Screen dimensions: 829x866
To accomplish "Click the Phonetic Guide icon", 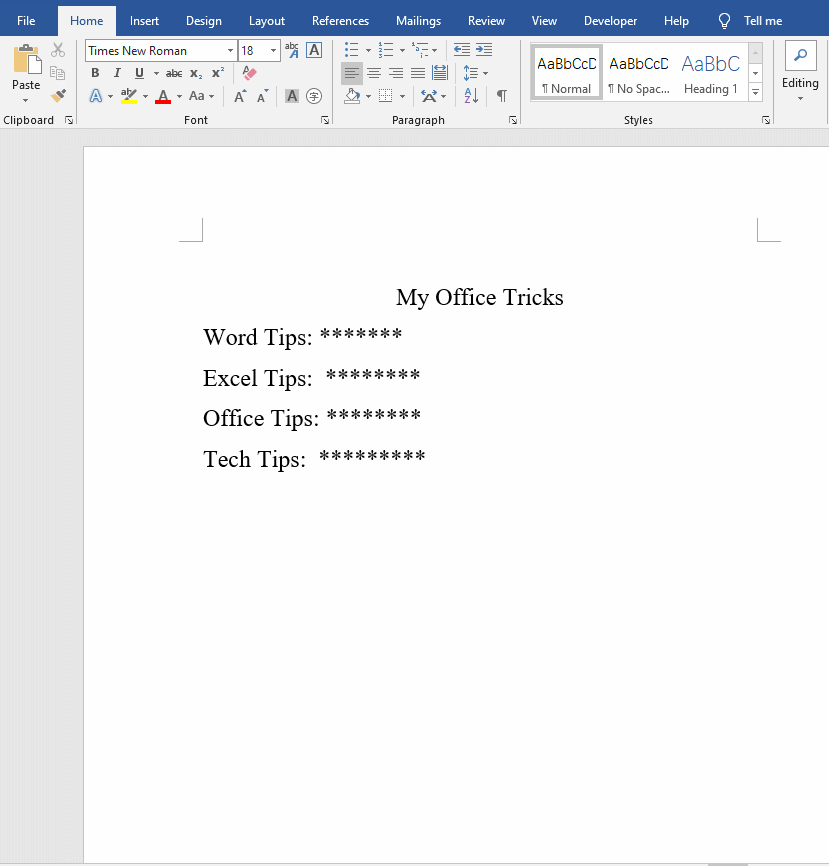I will (292, 50).
